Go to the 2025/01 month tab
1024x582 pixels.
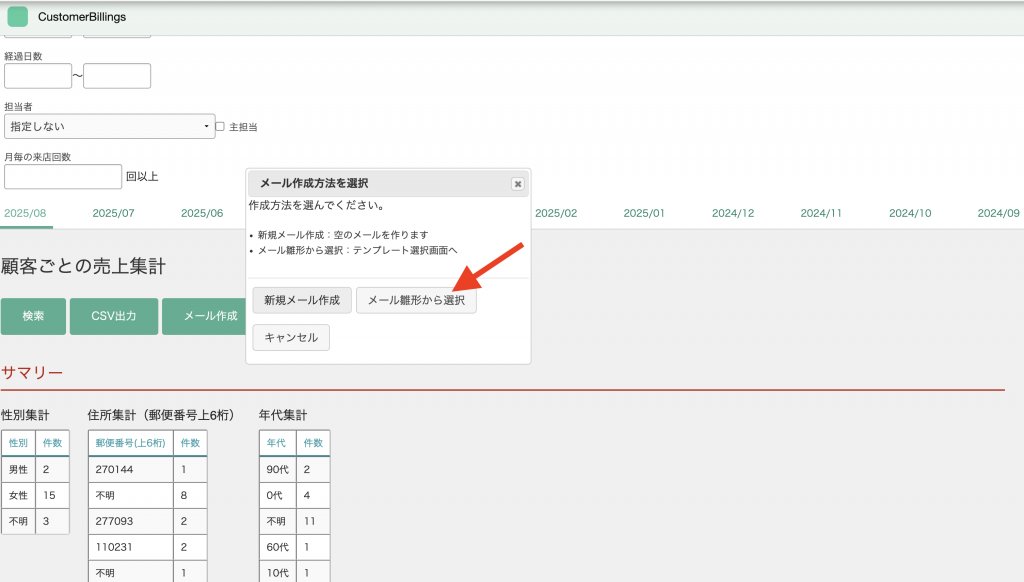pos(644,213)
